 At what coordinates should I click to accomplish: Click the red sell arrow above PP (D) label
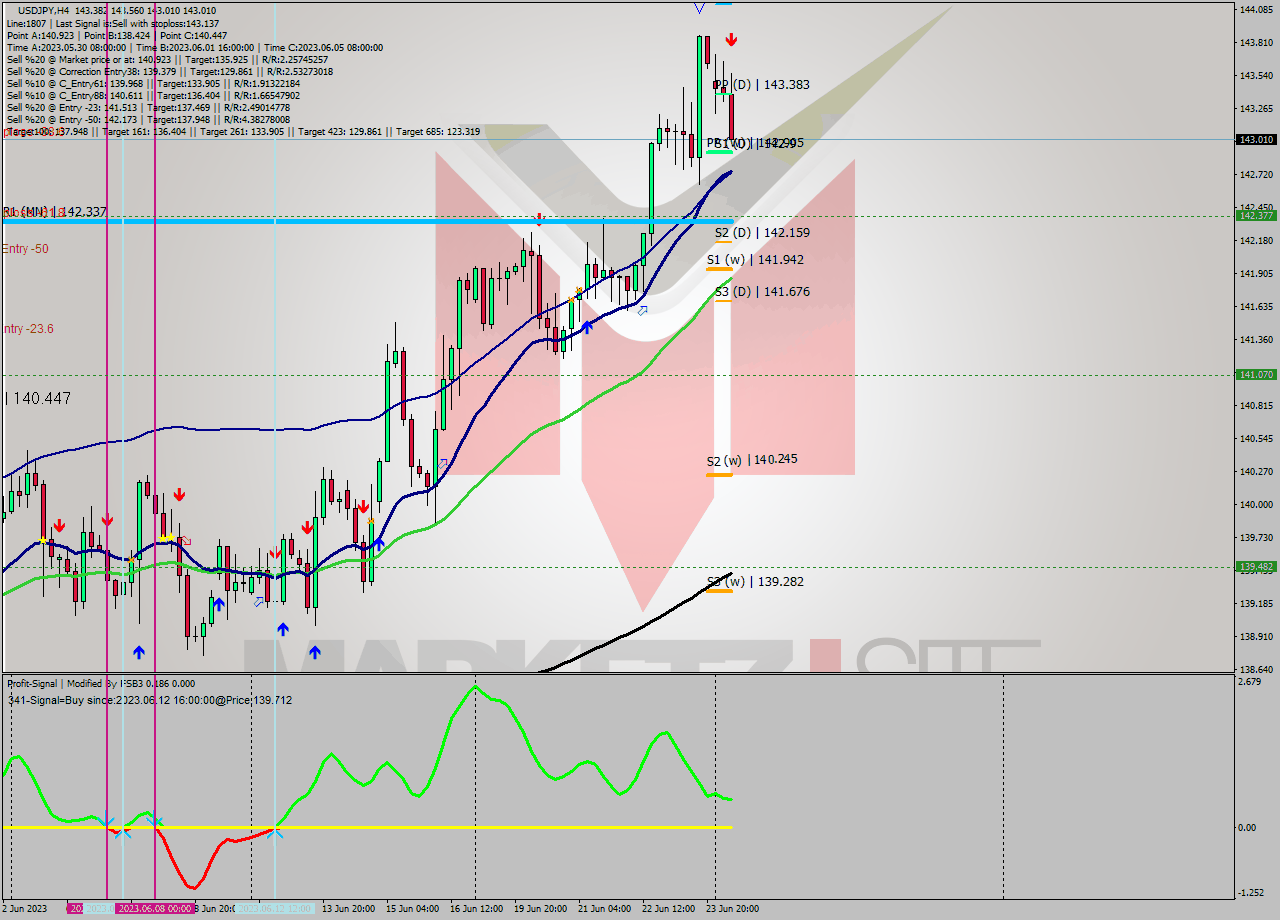point(732,40)
